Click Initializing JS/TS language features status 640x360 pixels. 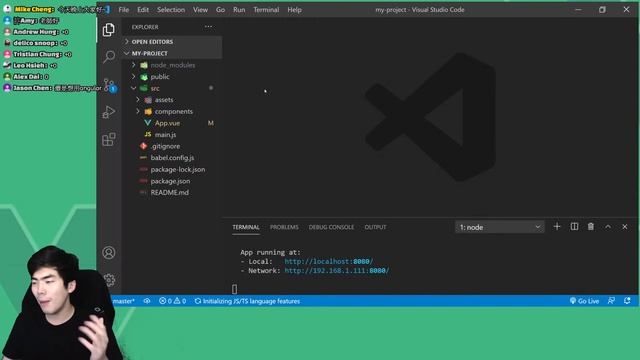pyautogui.click(x=247, y=301)
